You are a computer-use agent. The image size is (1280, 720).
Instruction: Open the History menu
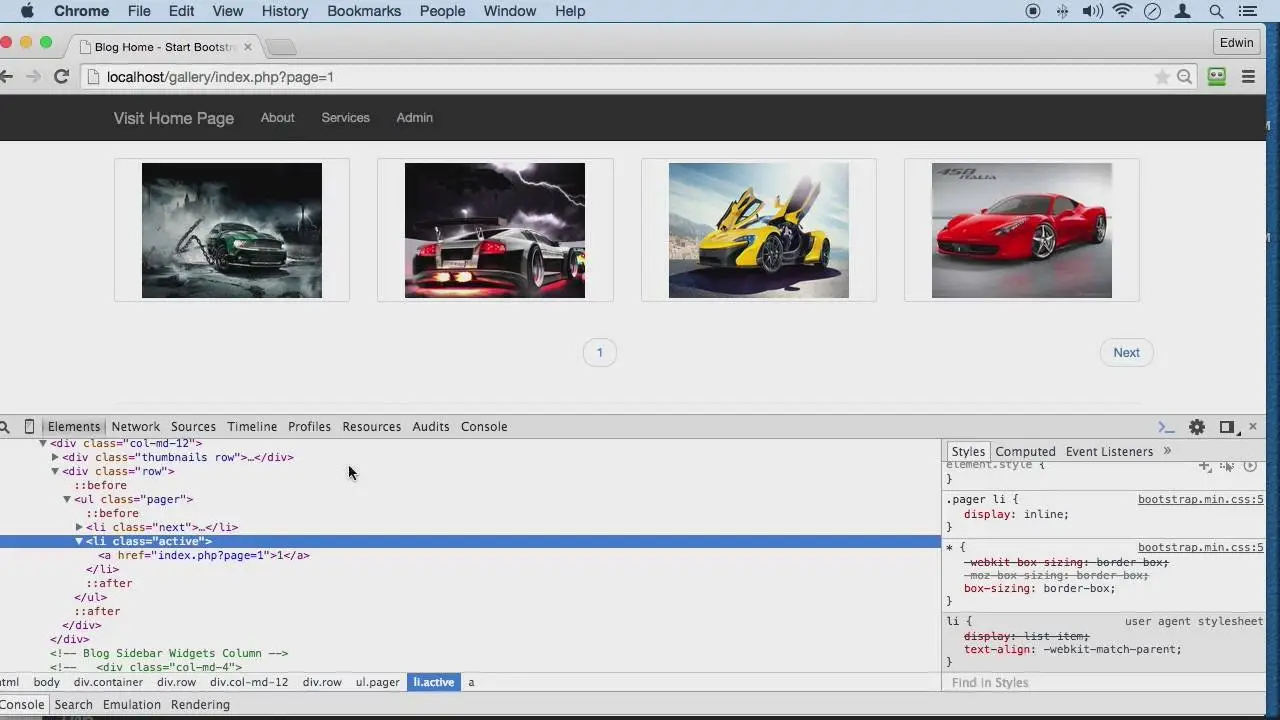pyautogui.click(x=285, y=11)
